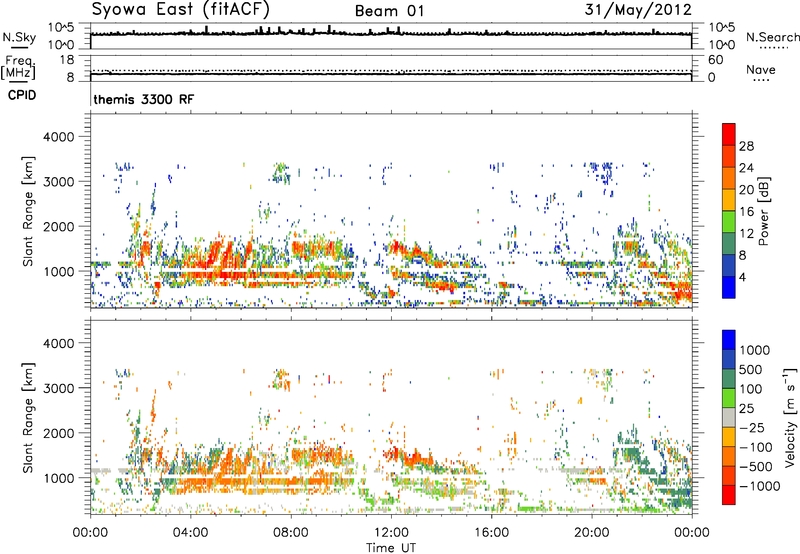The image size is (800, 554).
Task: Click the 'N.Search' legend label
Action: pyautogui.click(x=773, y=37)
